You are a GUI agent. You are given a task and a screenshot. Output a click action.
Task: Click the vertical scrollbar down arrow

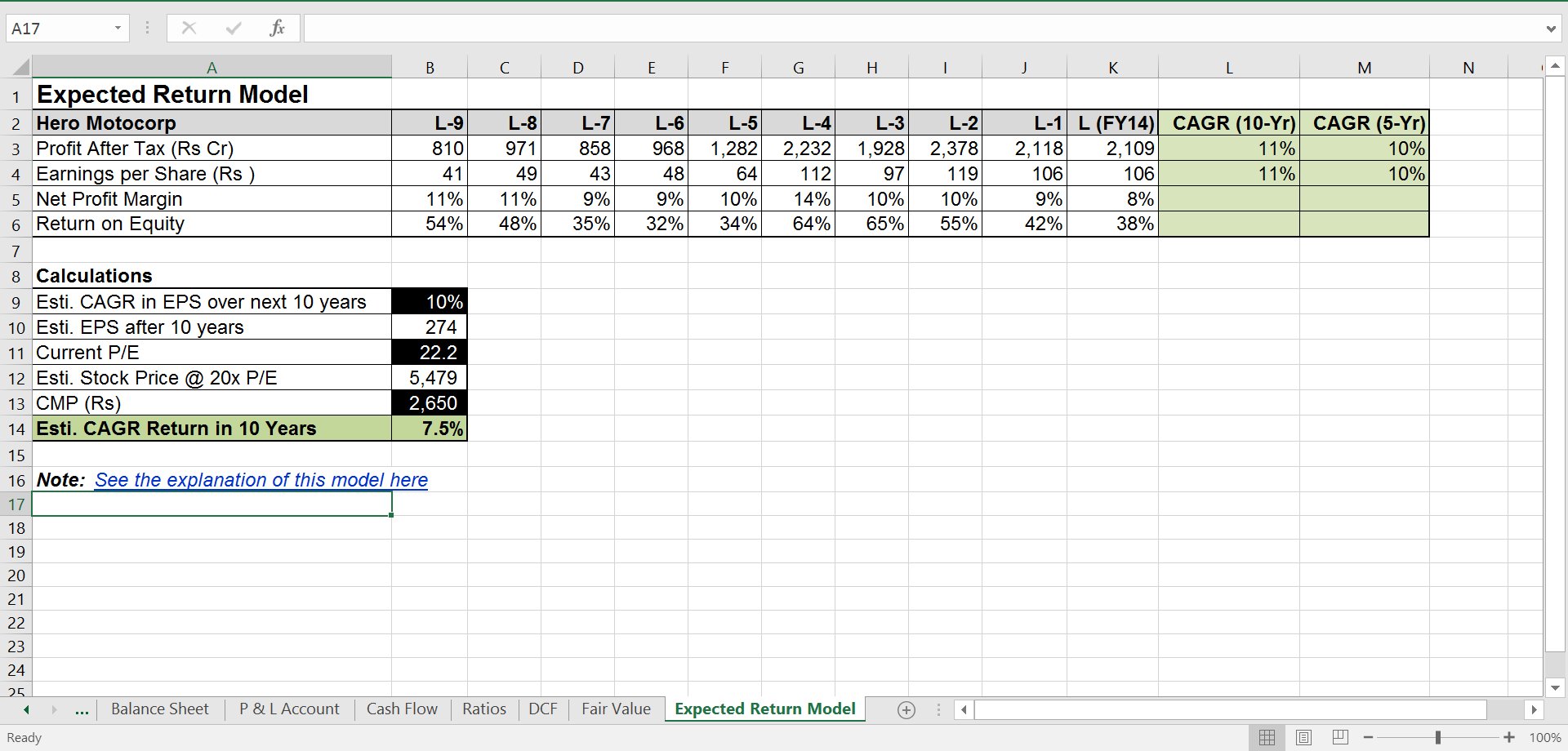click(1555, 688)
